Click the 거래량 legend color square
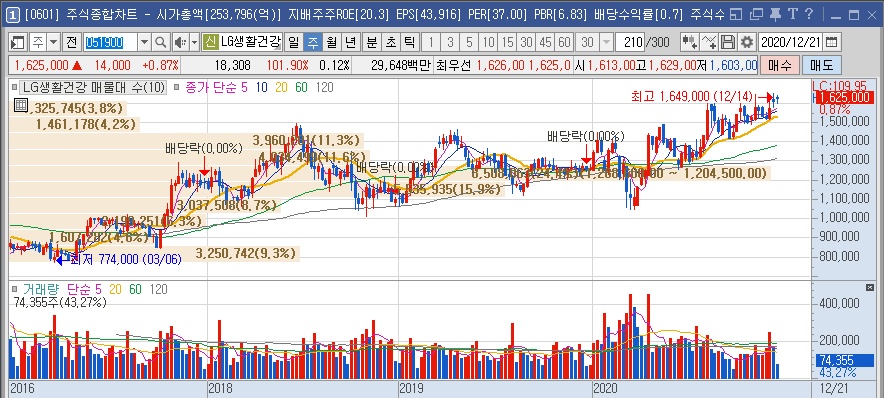This screenshot has width=884, height=398. [x=15, y=289]
